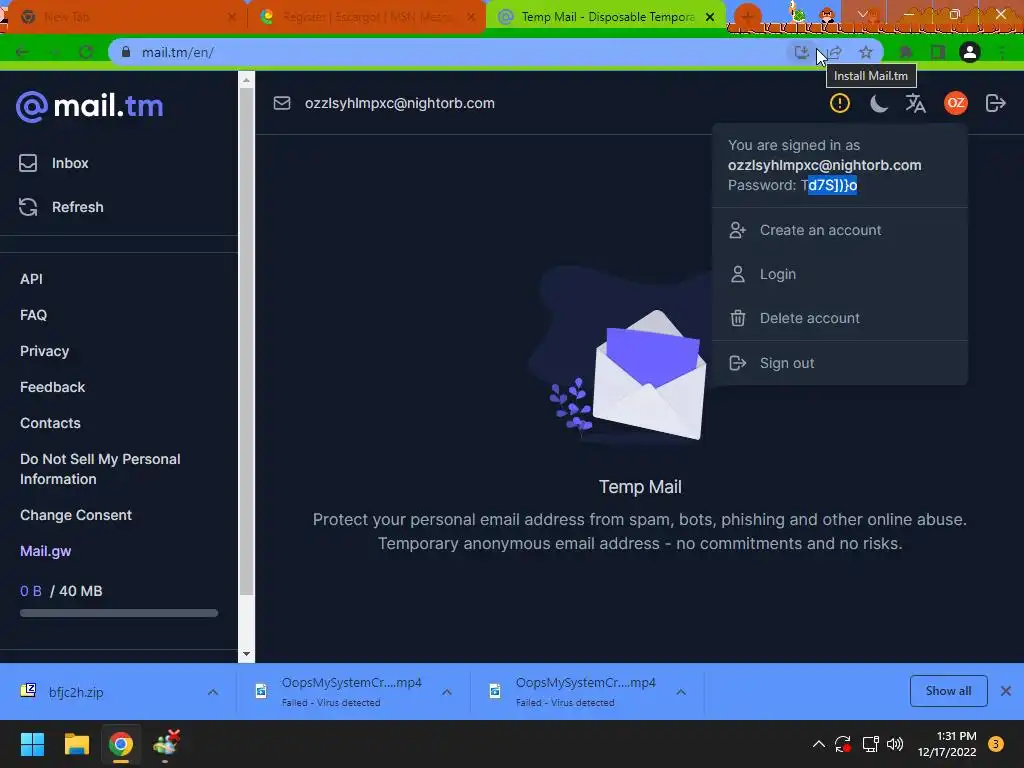Viewport: 1024px width, 768px height.
Task: Show hidden system tray icons
Action: tap(818, 744)
